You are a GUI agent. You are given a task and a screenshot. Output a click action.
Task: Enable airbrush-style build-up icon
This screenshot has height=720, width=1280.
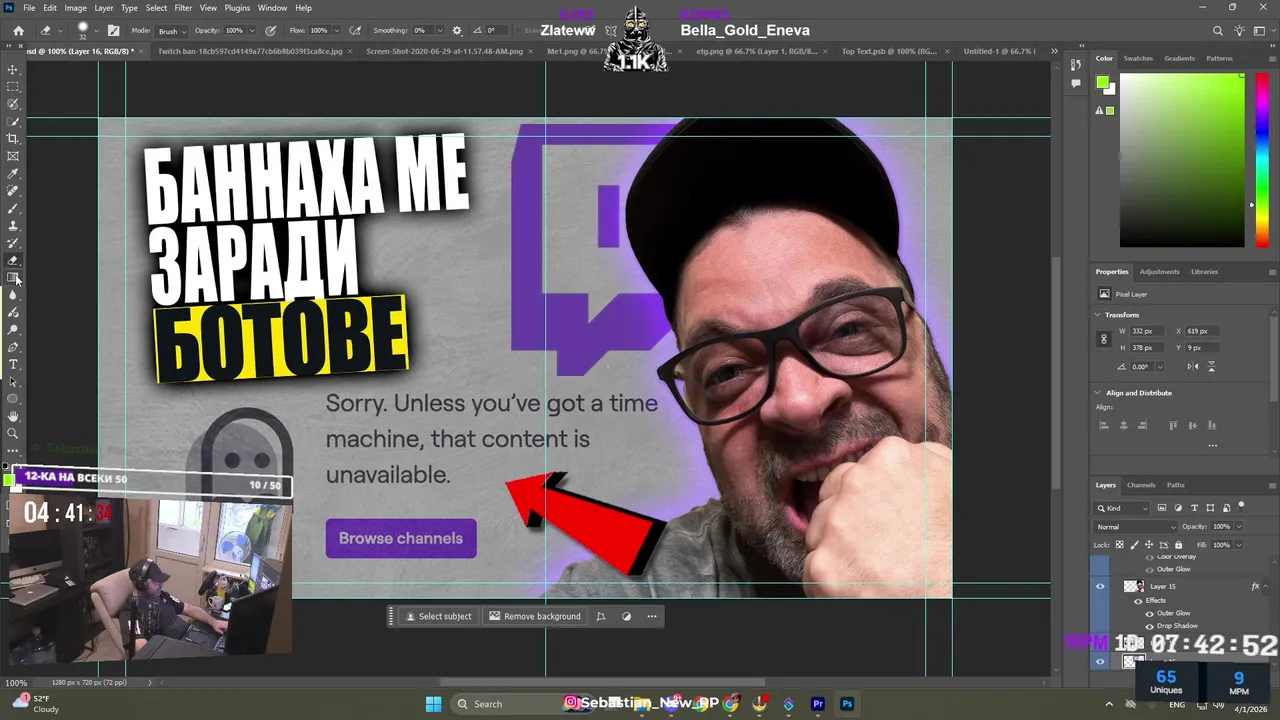click(x=355, y=31)
